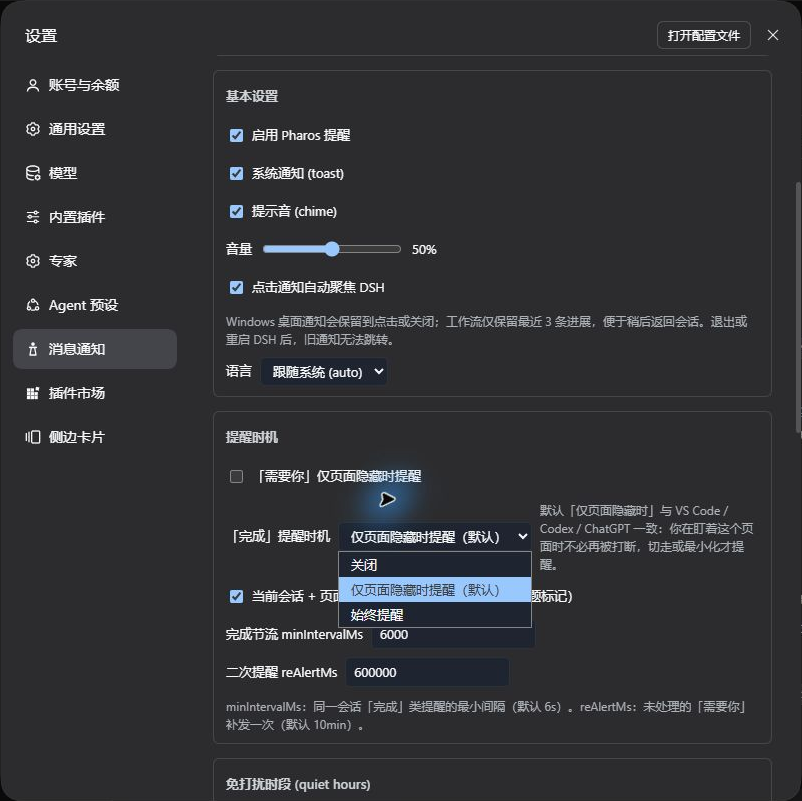Screen dimensions: 802x801
Task: Click the 完成节流 minIntervalMs input field
Action: click(453, 635)
